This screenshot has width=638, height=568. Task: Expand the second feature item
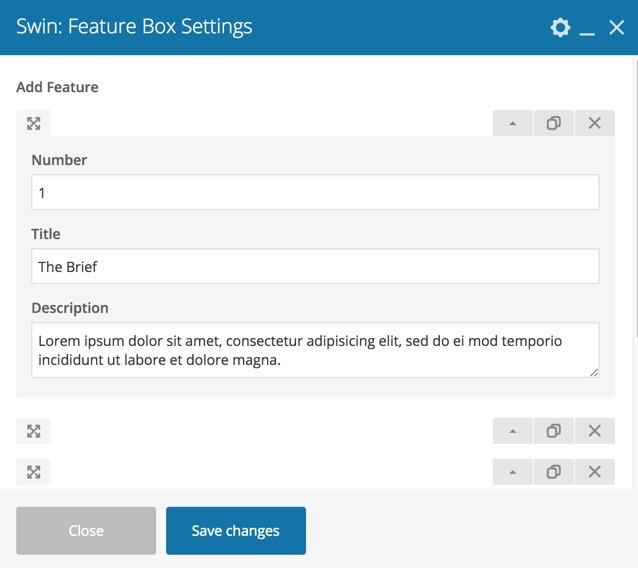(513, 430)
